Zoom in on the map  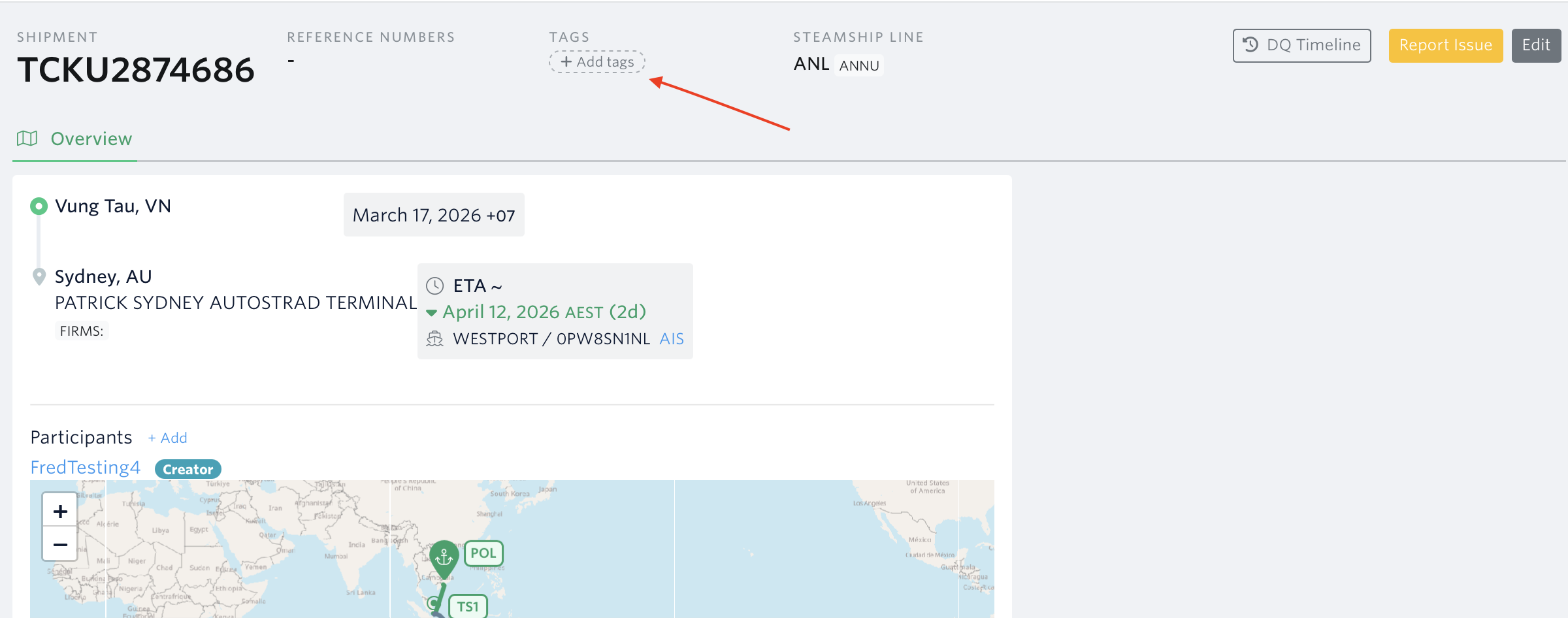[x=60, y=511]
